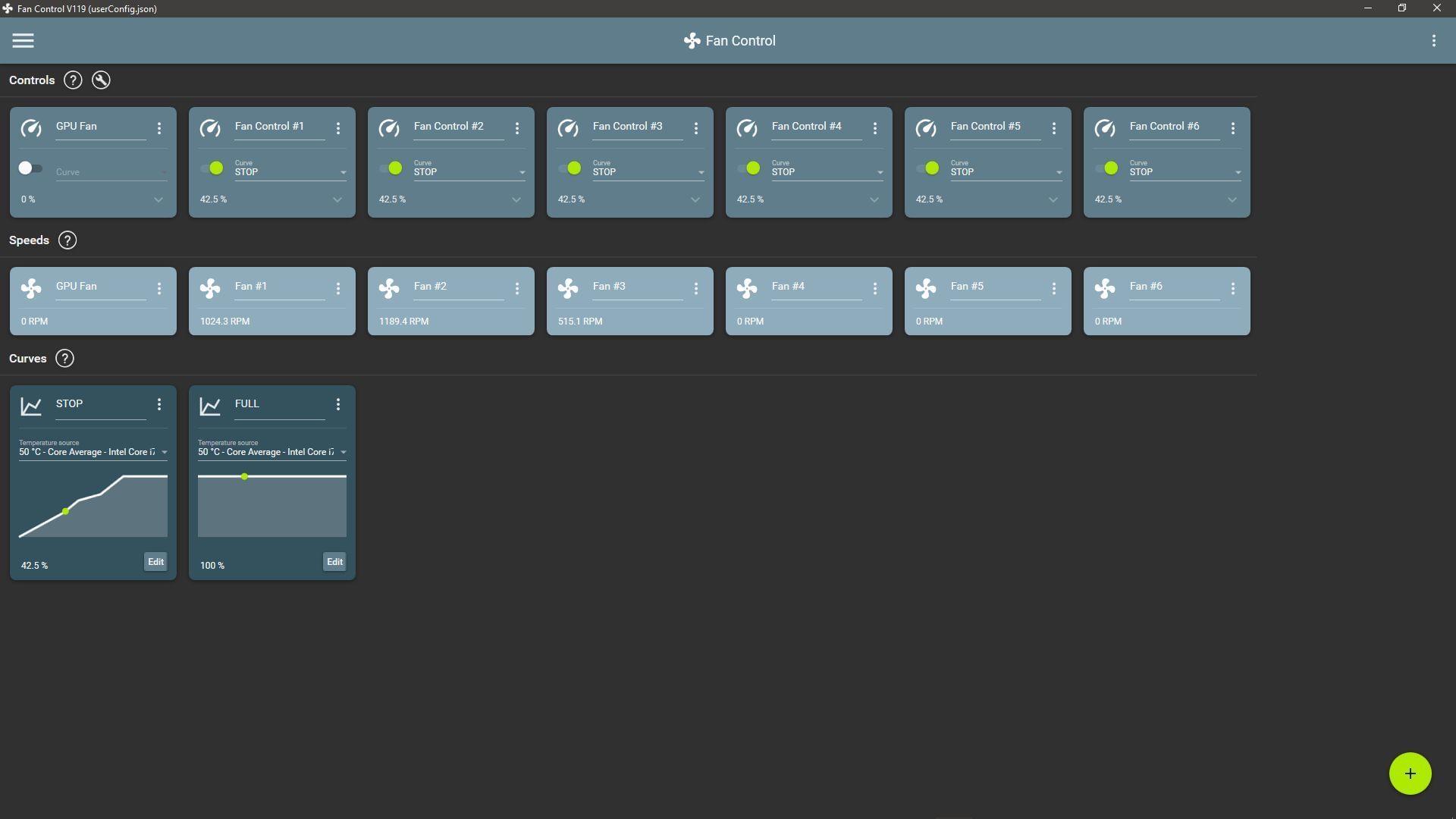Click the STOP curve graph icon
This screenshot has width=1456, height=819.
tap(31, 406)
